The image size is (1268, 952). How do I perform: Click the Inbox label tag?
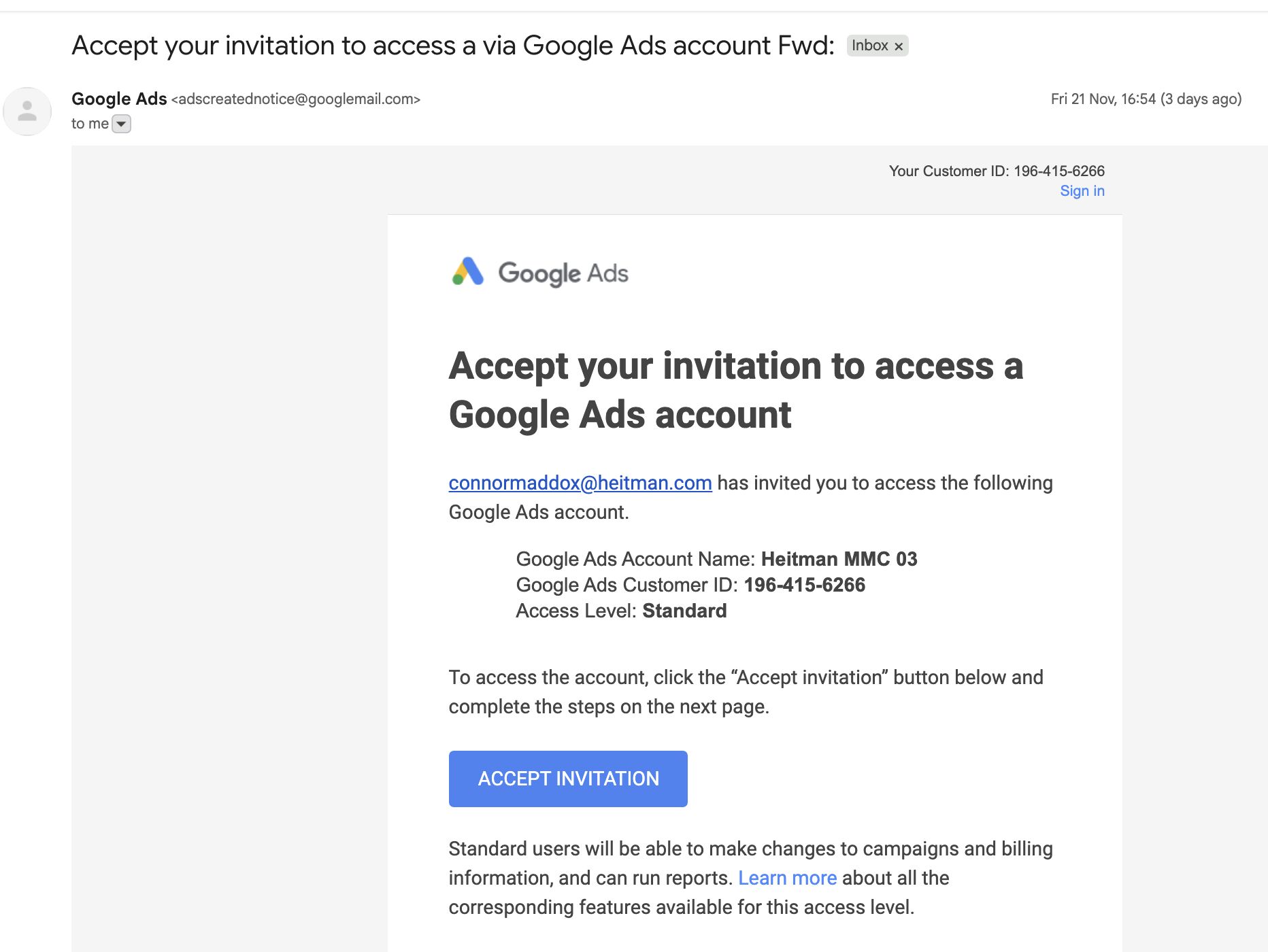point(869,46)
